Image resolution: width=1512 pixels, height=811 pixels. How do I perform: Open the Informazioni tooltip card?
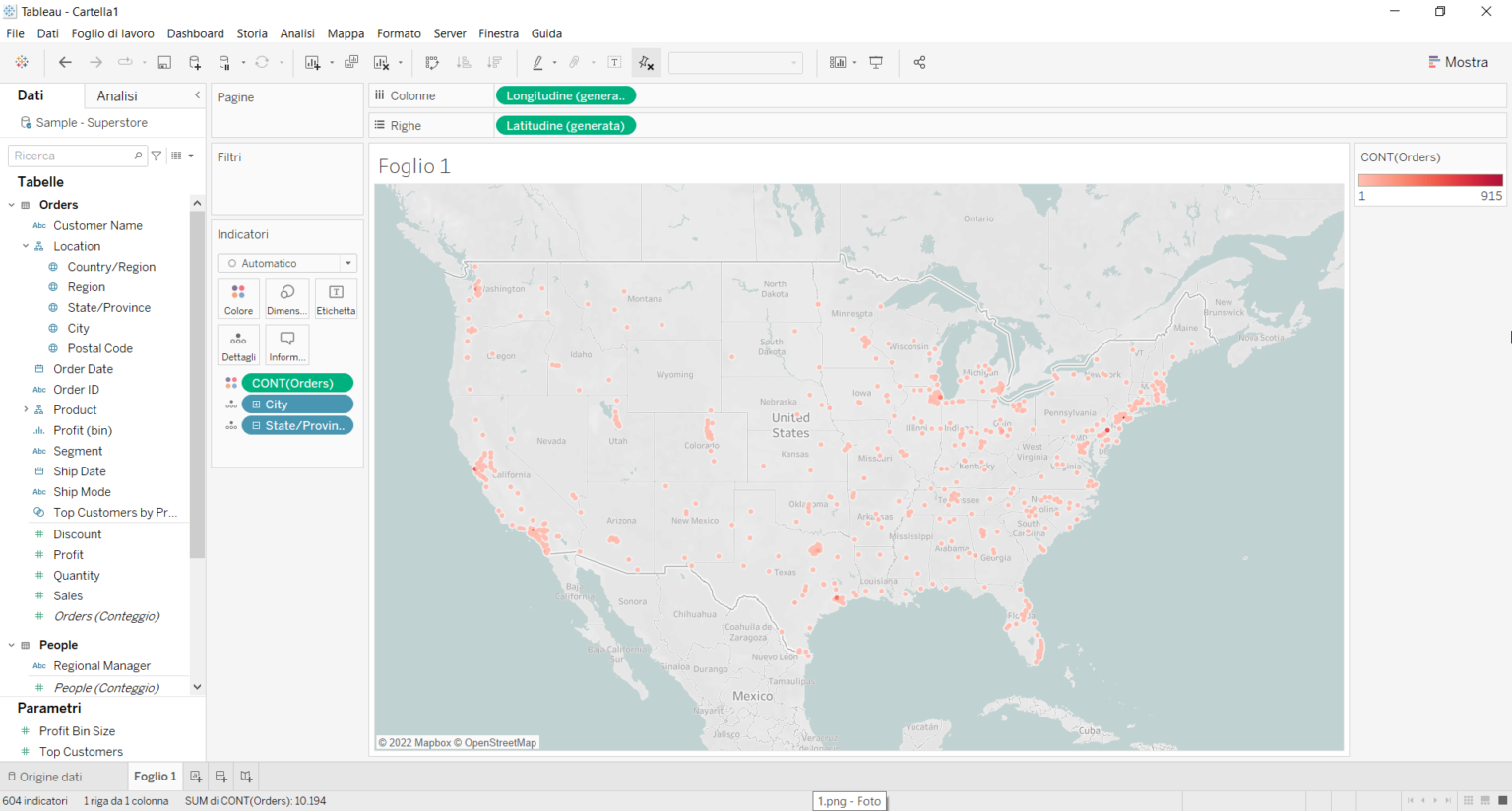point(286,344)
